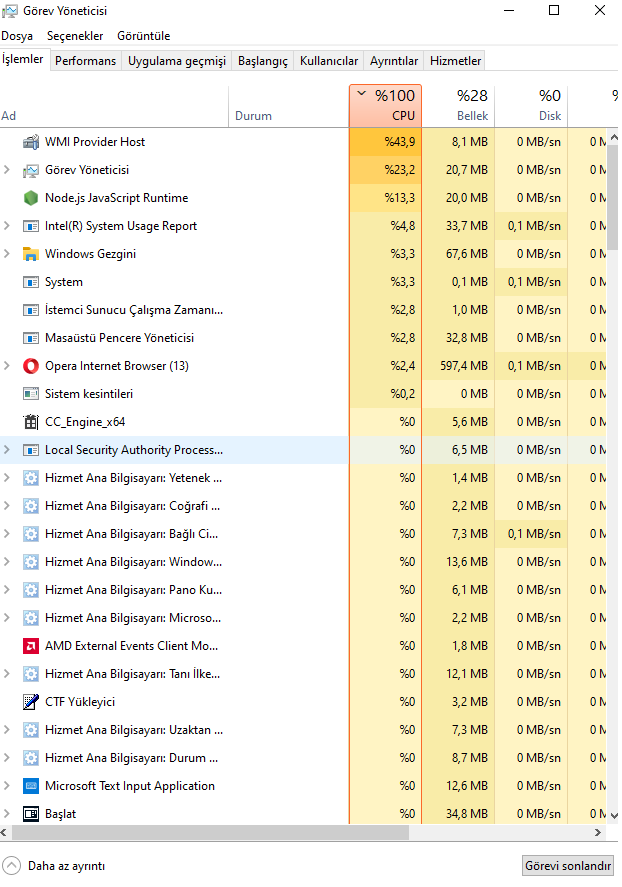Screen dimensions: 622x887
Task: Click the 597,4 MB memory value for Opera
Action: (x=464, y=366)
